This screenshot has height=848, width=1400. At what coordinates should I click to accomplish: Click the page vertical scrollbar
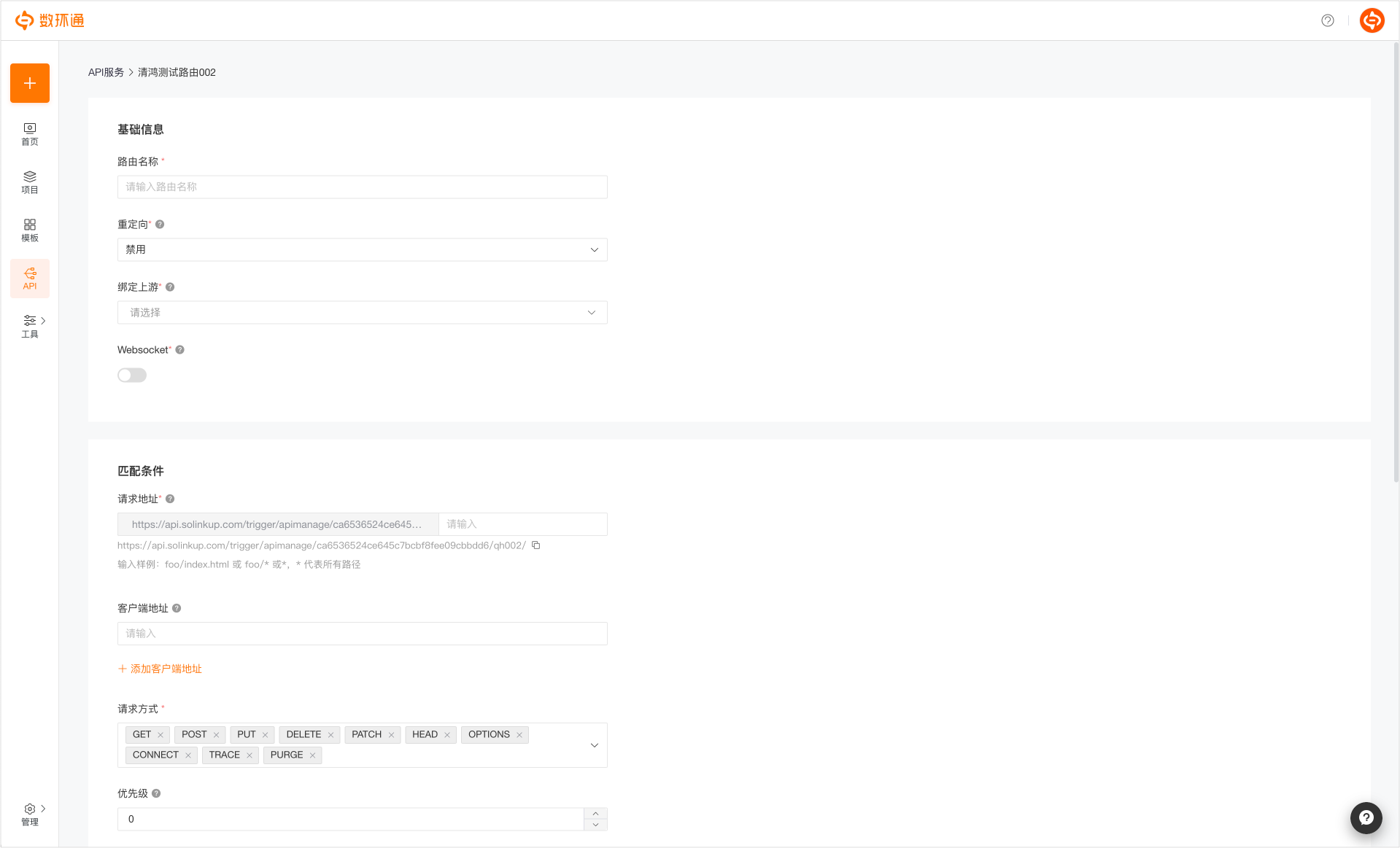pyautogui.click(x=1396, y=262)
